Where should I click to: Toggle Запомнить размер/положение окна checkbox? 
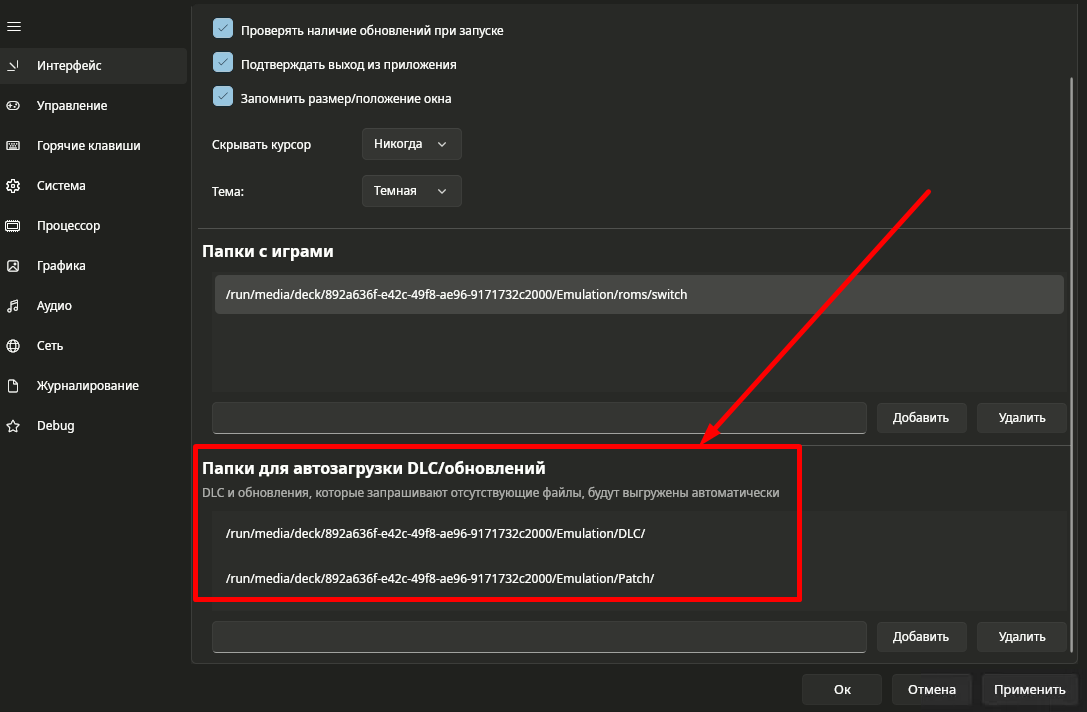(223, 97)
